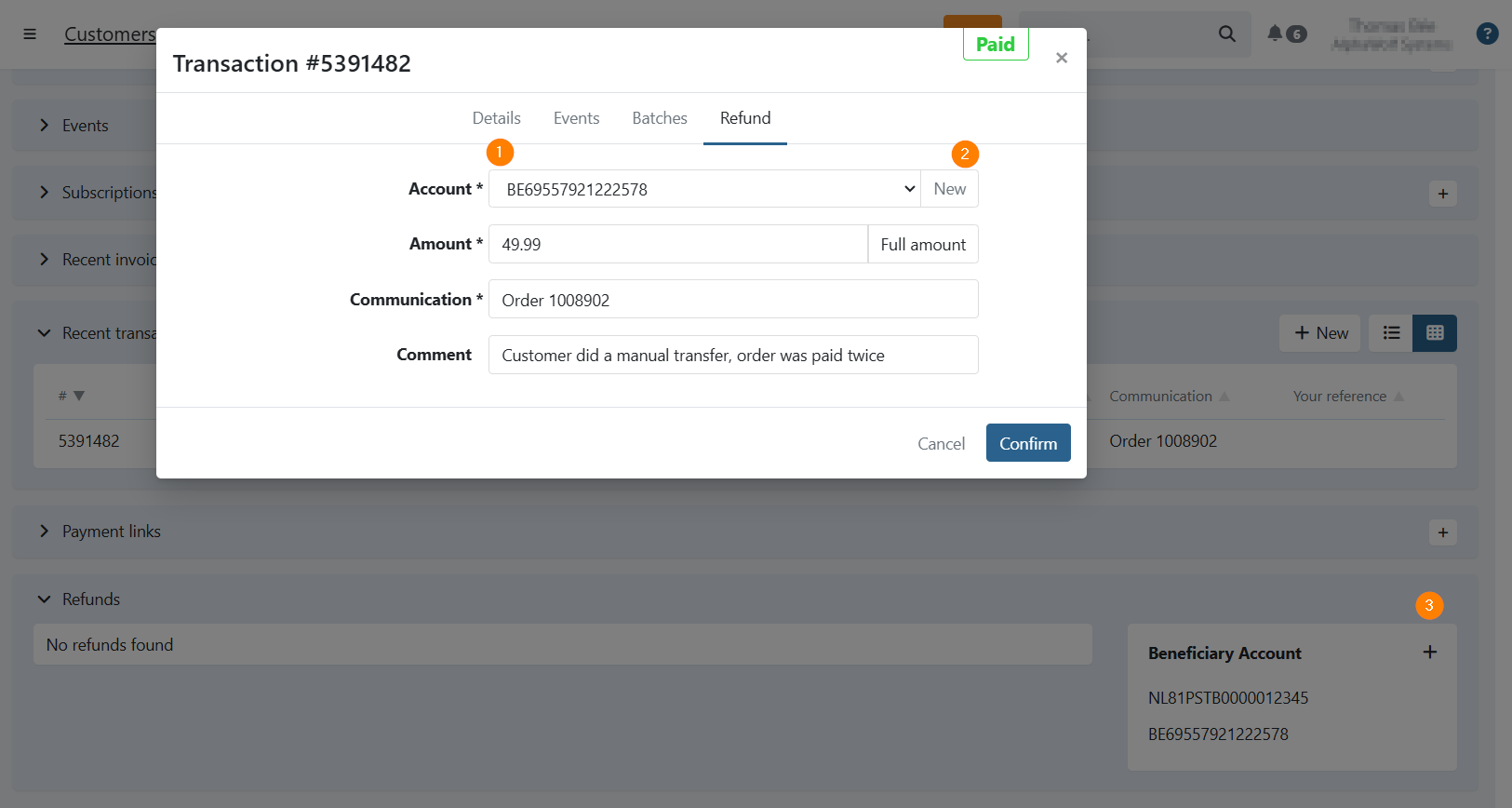Open the hamburger navigation menu

point(30,34)
